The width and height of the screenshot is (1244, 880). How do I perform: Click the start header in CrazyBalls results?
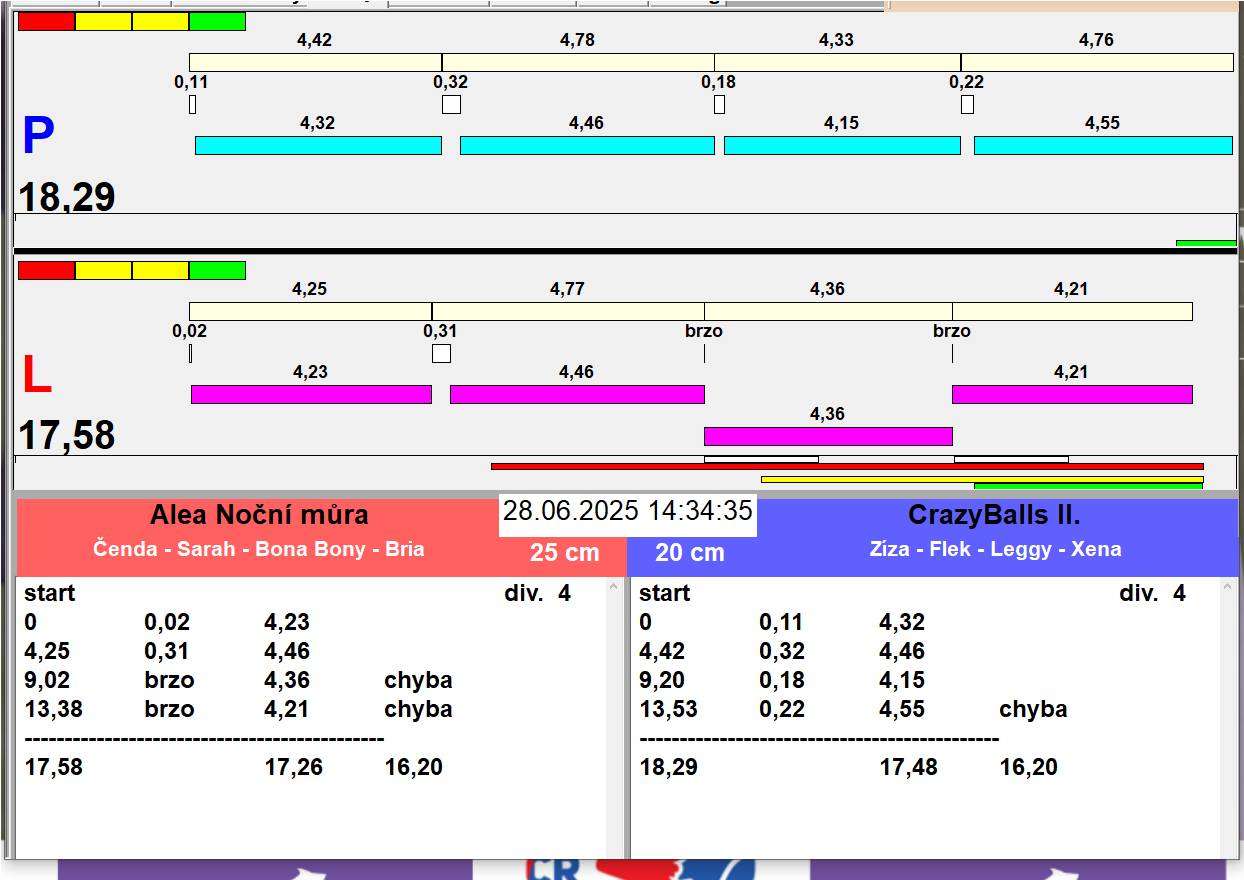[665, 593]
